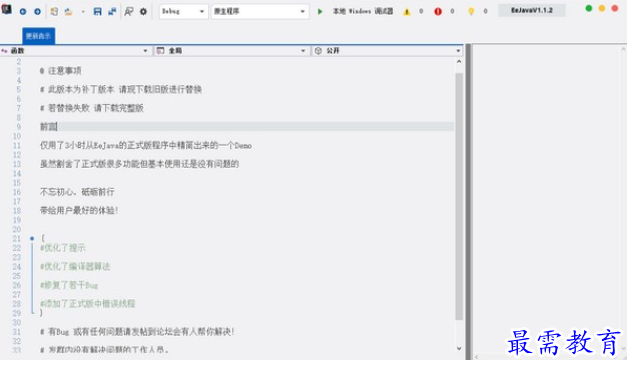Click comment '#优化了提示' on line 22
Screen dimensions: 629x374
pyautogui.click(x=63, y=248)
